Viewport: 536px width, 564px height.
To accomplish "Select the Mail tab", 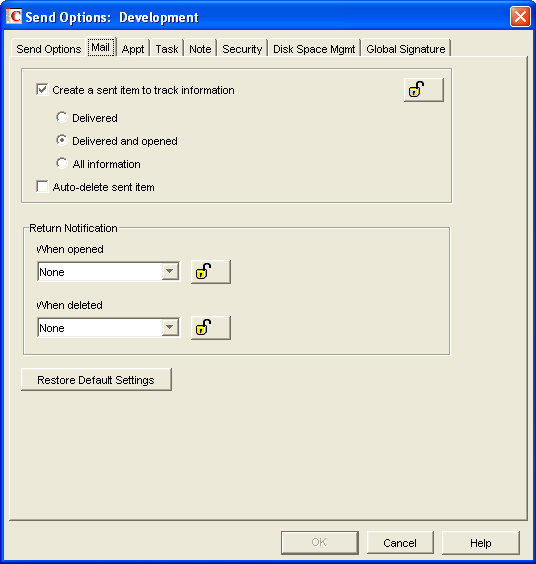I will [x=101, y=47].
